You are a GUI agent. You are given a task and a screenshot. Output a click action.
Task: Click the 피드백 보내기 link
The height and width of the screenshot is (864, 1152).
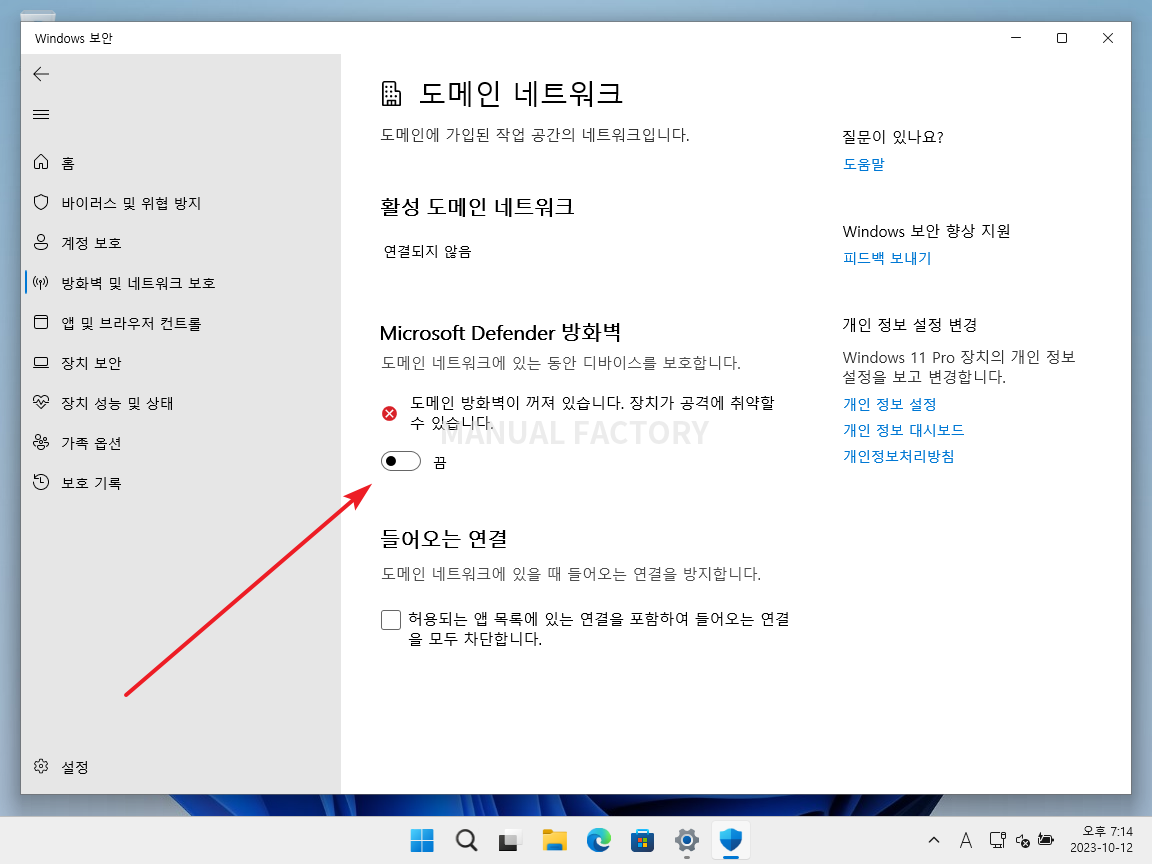pos(887,258)
